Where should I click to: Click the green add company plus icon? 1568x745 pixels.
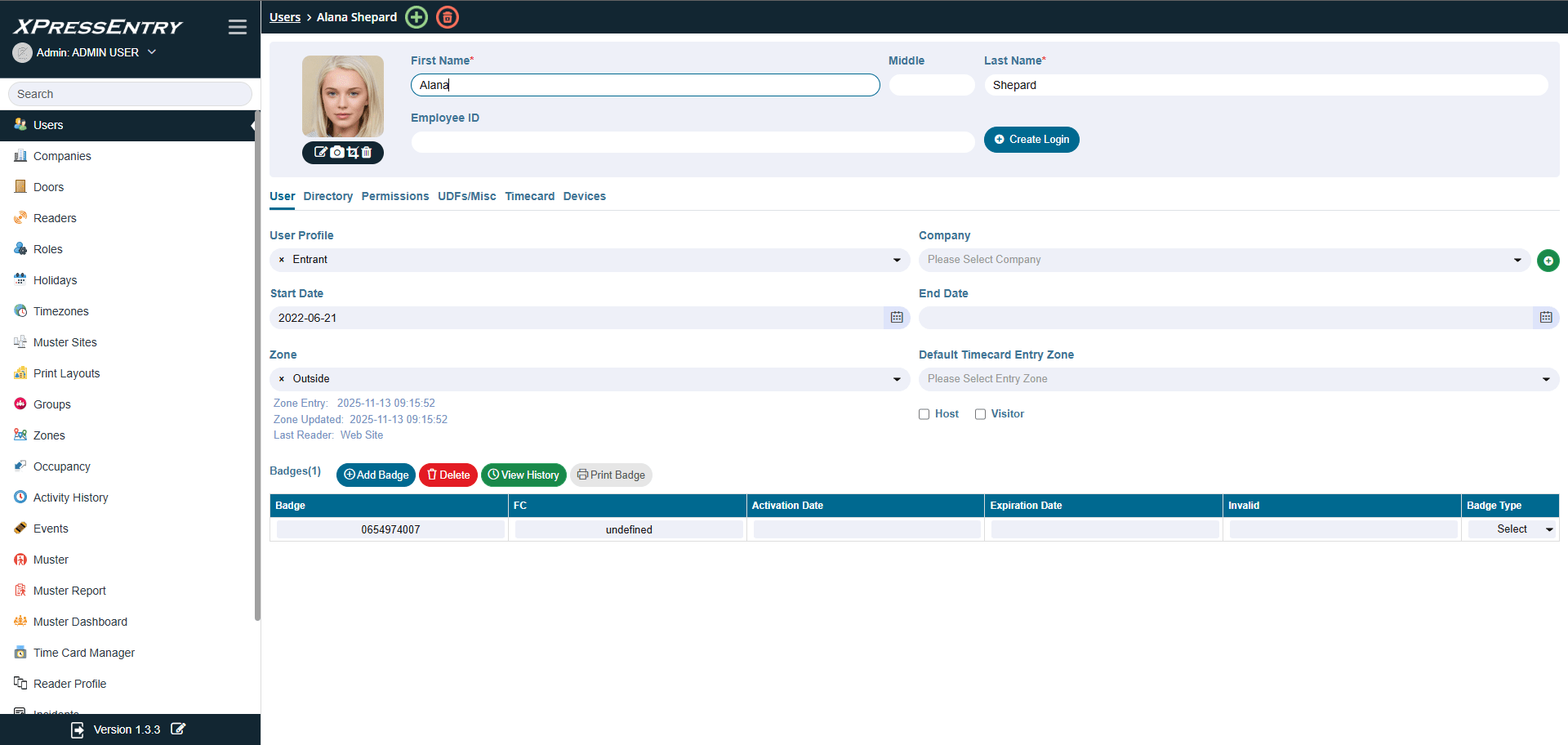[x=1548, y=261]
